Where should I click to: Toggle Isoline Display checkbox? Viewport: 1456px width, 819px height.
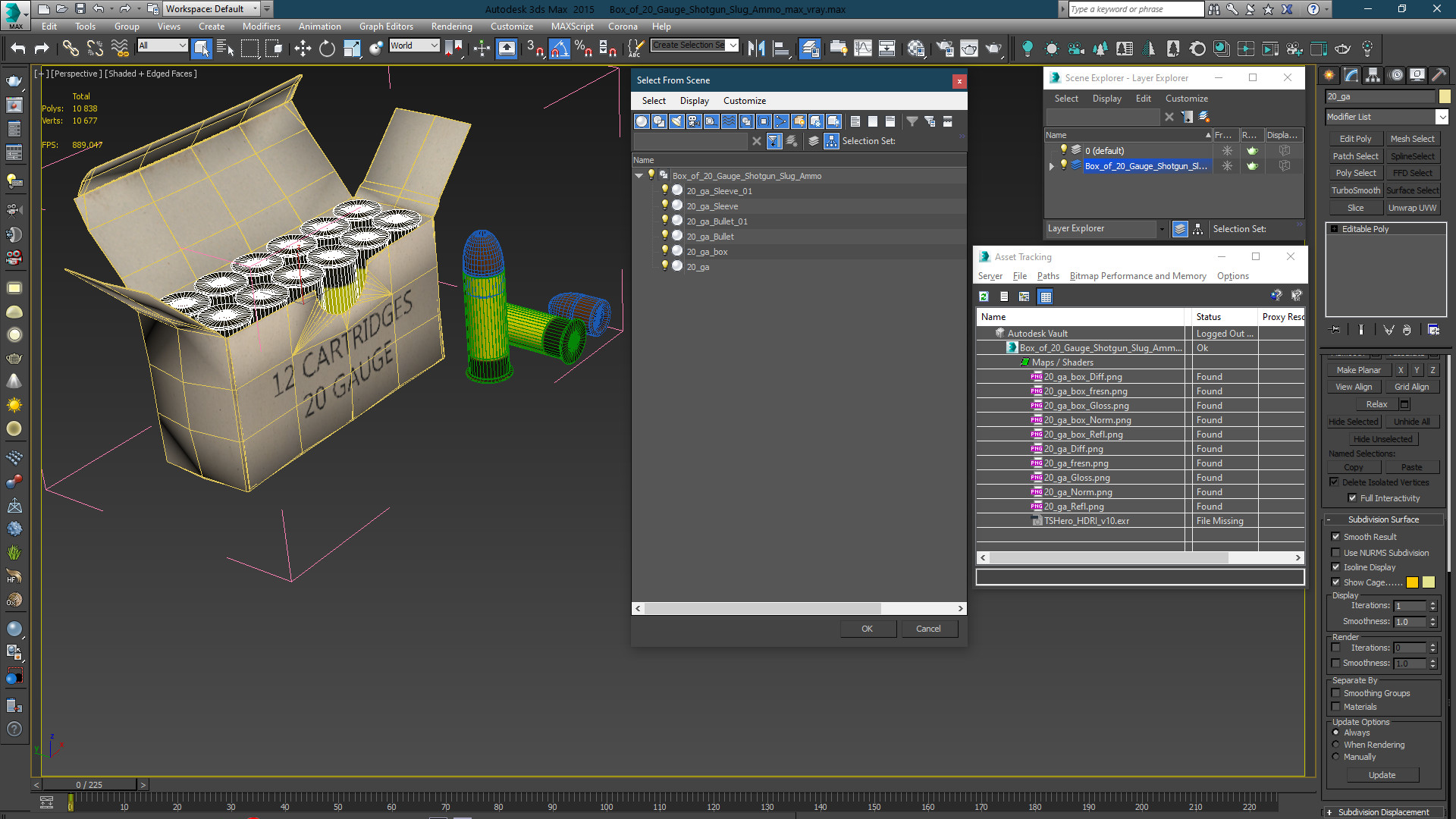point(1336,567)
